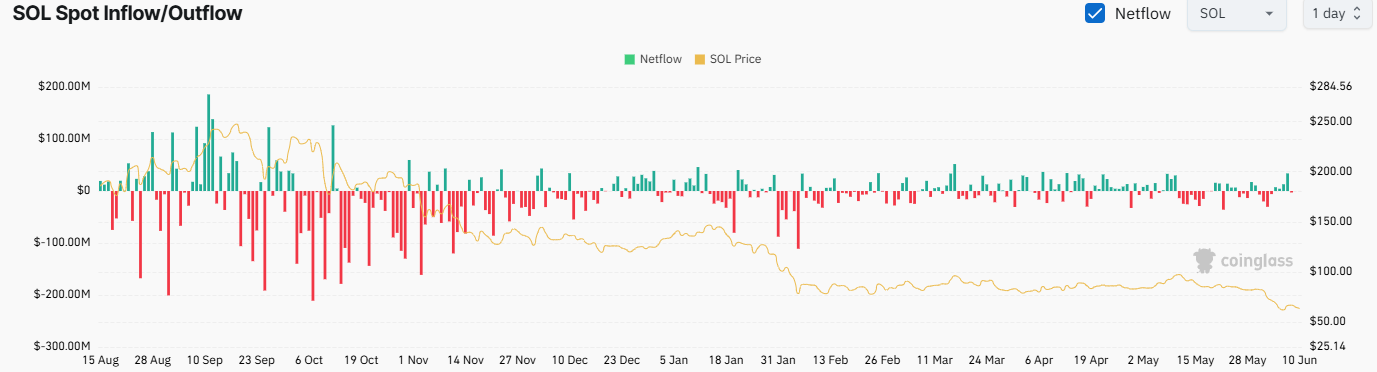
Task: Click the 11 Mar date label
Action: [934, 359]
